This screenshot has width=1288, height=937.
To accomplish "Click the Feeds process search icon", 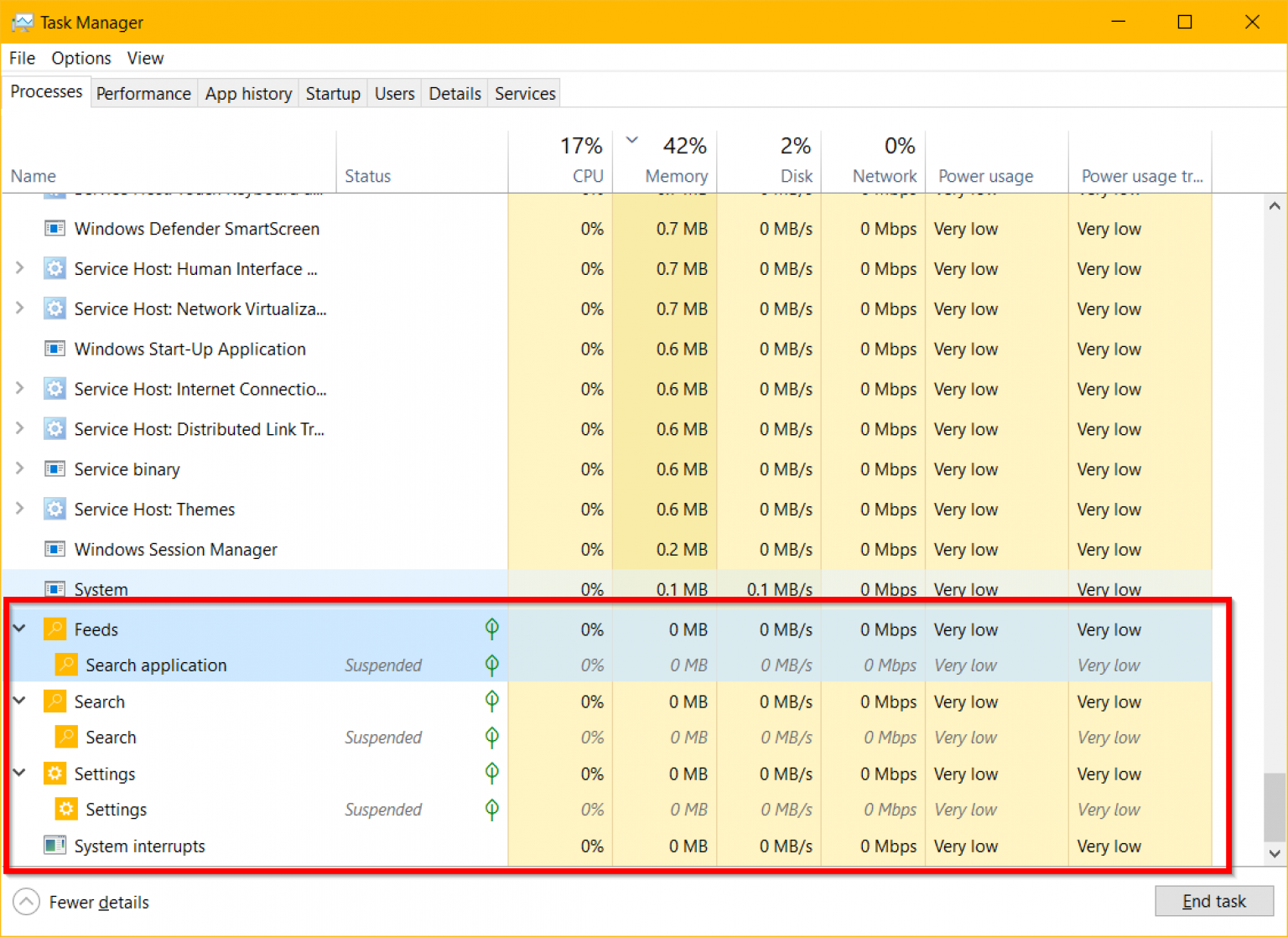I will pos(55,629).
